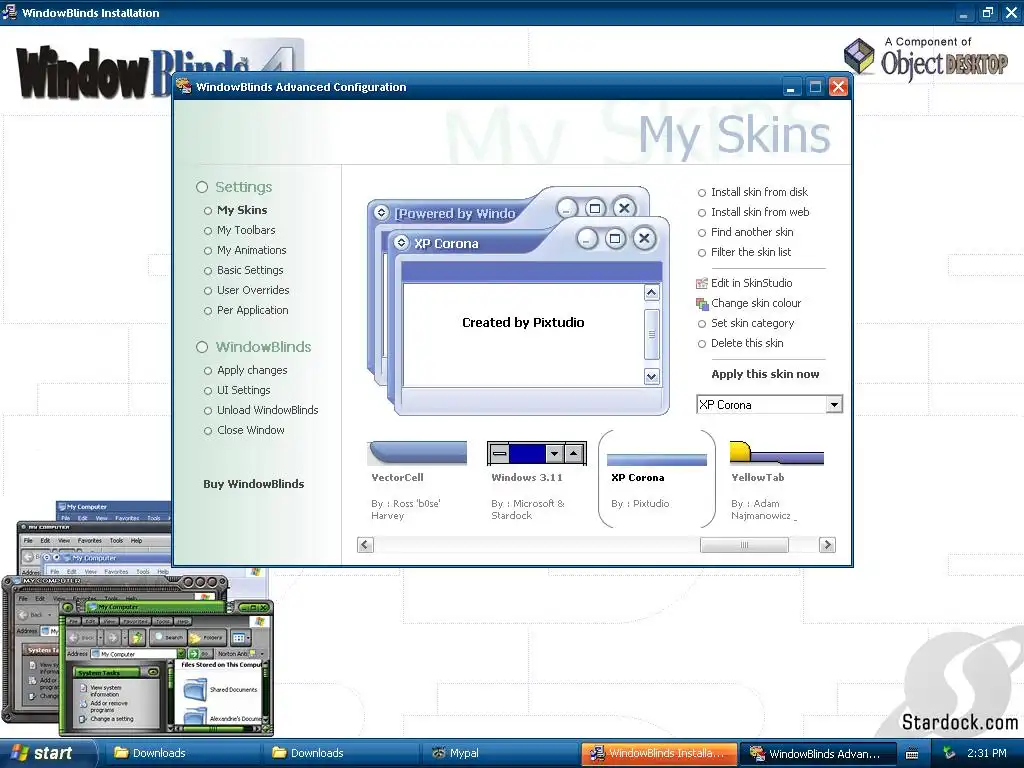Select the Filter the skin list option
1024x768 pixels.
click(x=744, y=252)
